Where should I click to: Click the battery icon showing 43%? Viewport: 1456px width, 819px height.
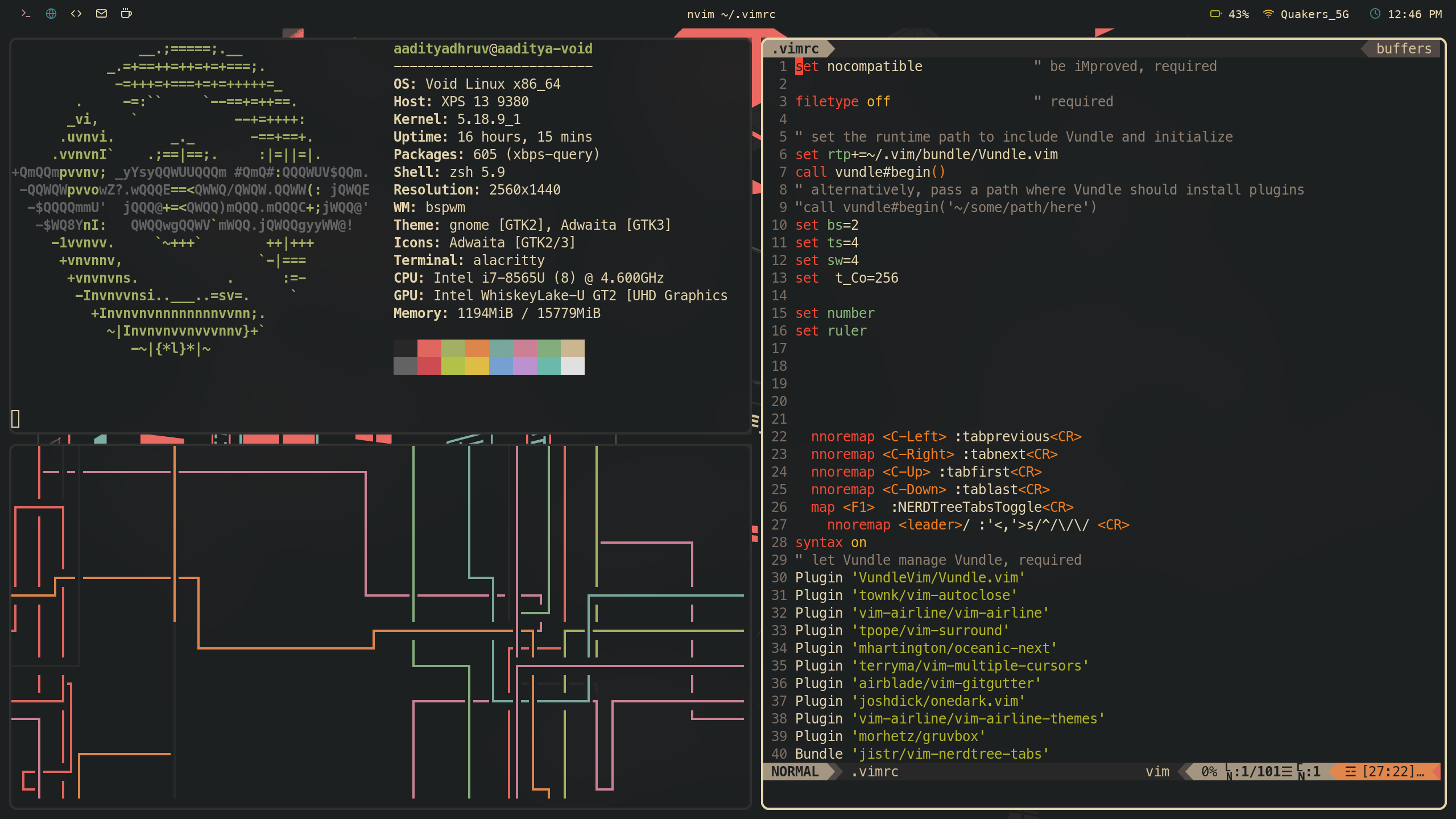(1215, 14)
